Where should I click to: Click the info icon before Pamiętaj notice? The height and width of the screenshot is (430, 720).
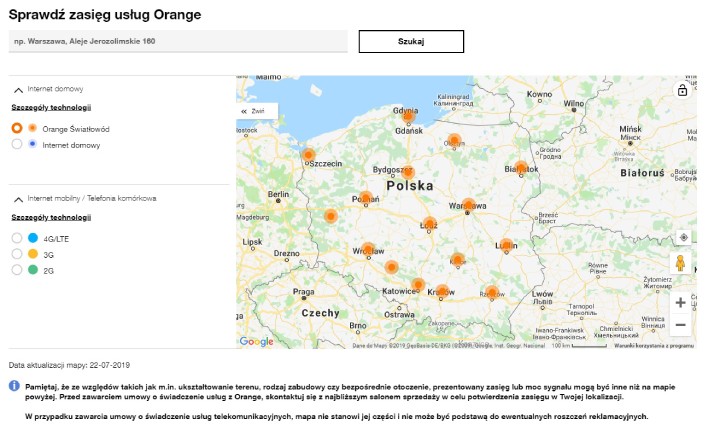[14, 385]
